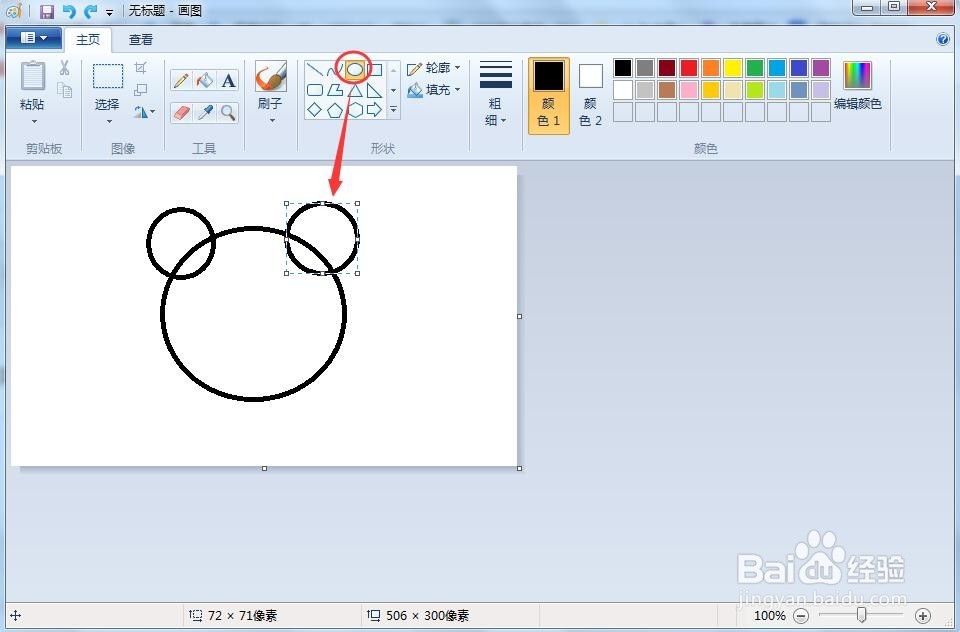The image size is (960, 632).
Task: Choose the Right arrow shape
Action: 375,110
